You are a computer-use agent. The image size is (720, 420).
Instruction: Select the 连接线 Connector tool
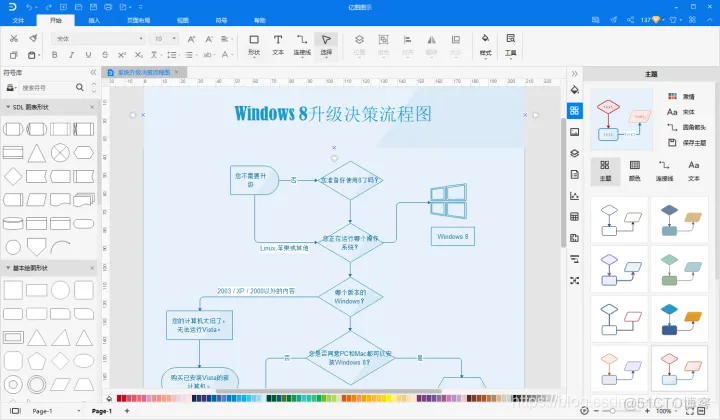(302, 45)
